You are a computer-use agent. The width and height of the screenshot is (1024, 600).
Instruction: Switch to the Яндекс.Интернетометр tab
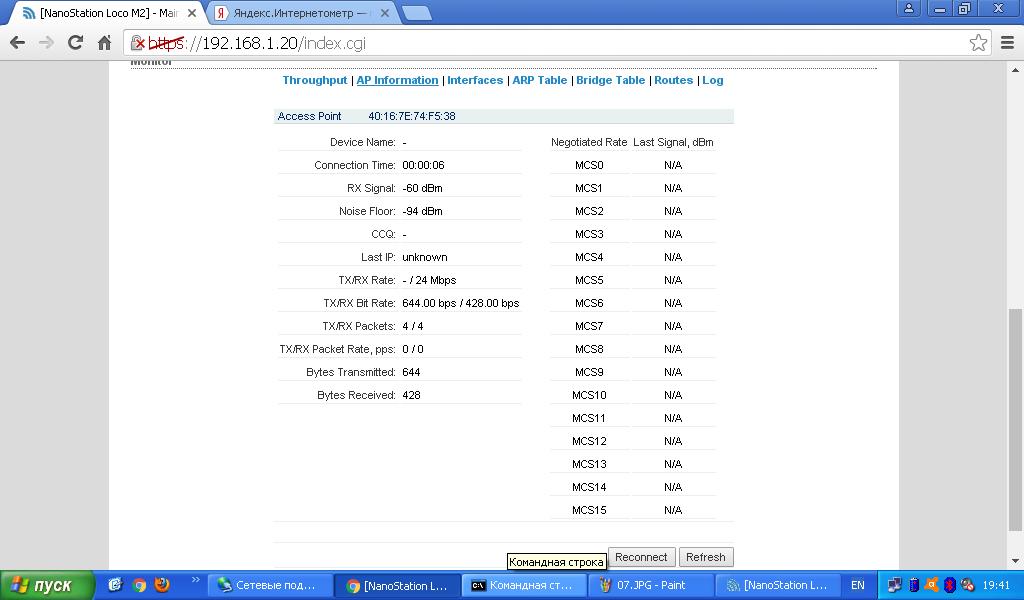300,13
